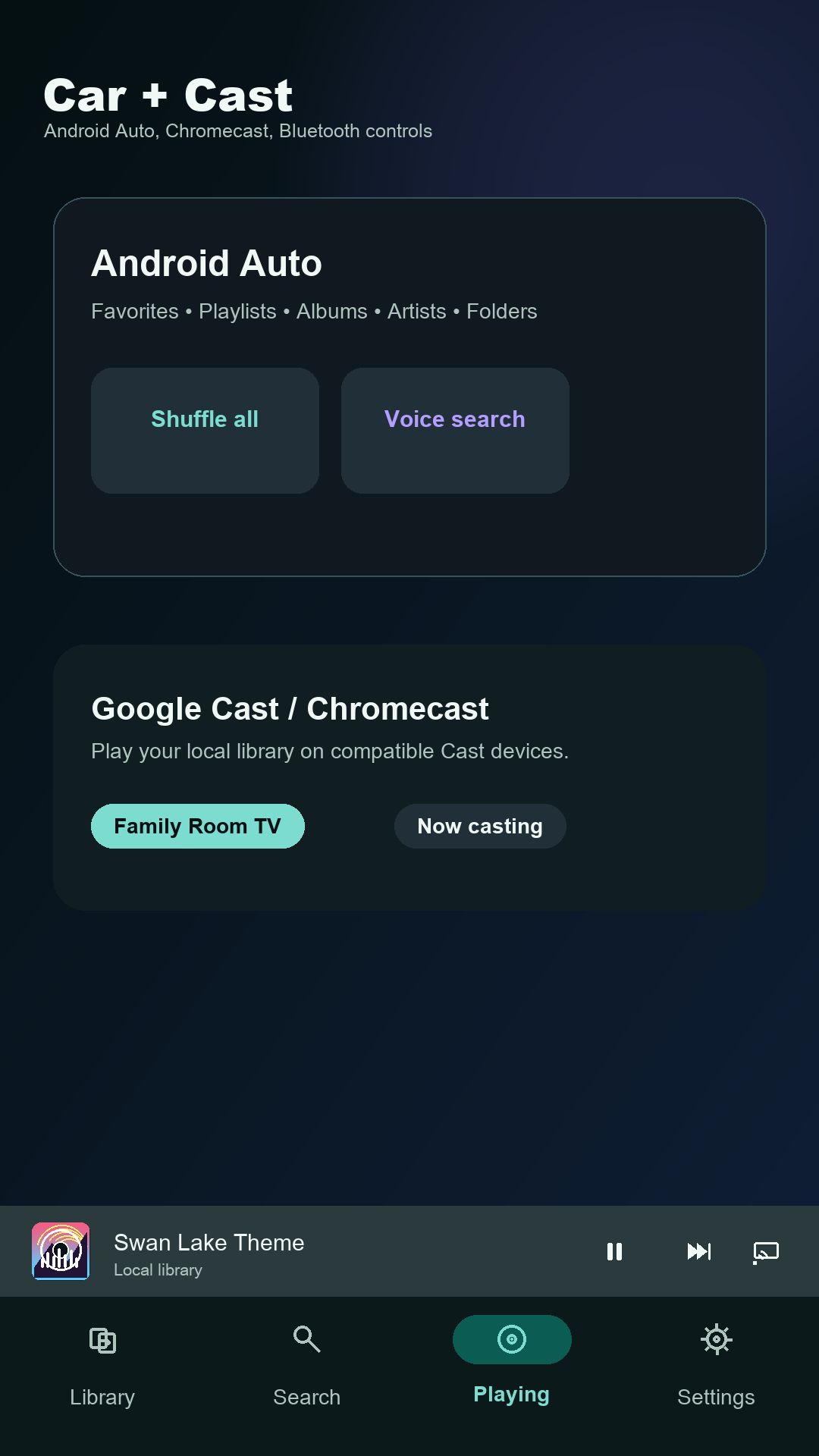
Task: Open the Search magnifier icon
Action: point(307,1339)
